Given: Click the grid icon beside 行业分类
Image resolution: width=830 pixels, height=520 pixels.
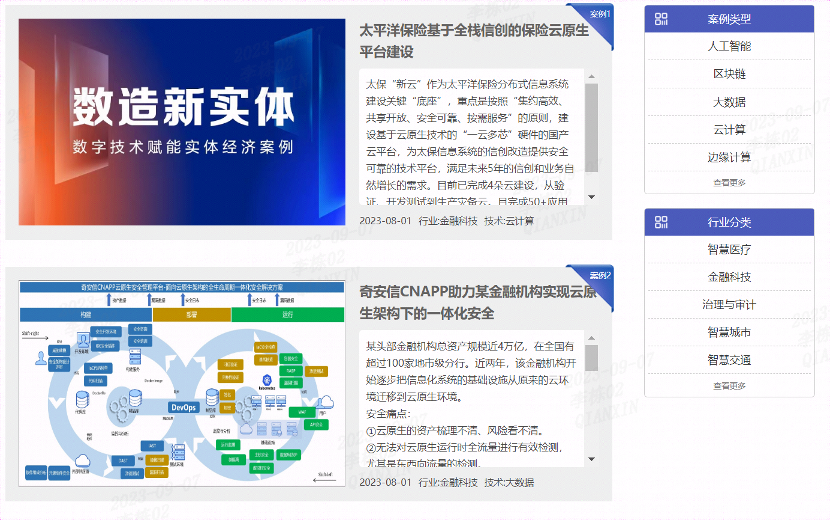Looking at the screenshot, I should click(661, 222).
